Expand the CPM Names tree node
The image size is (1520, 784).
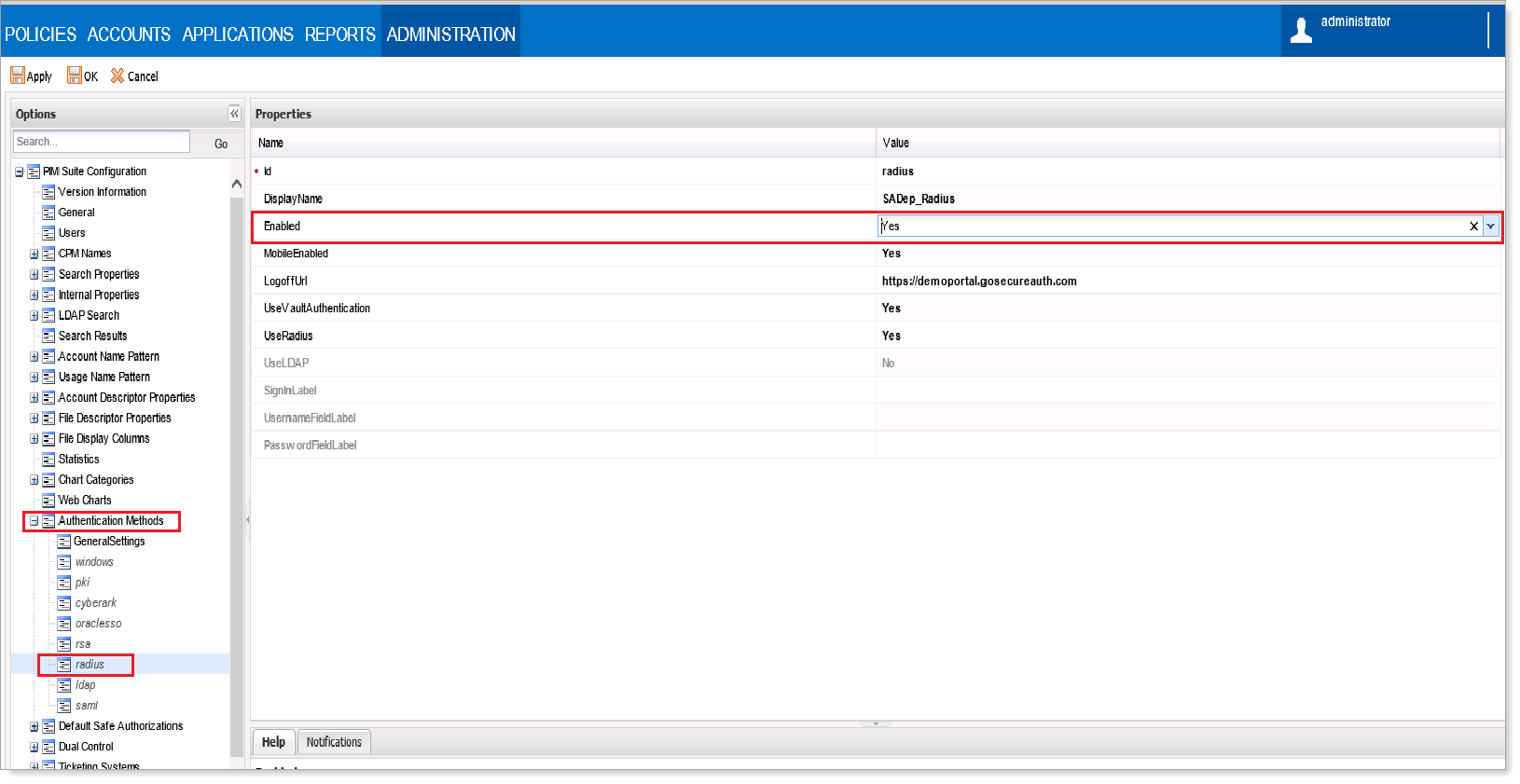[34, 254]
